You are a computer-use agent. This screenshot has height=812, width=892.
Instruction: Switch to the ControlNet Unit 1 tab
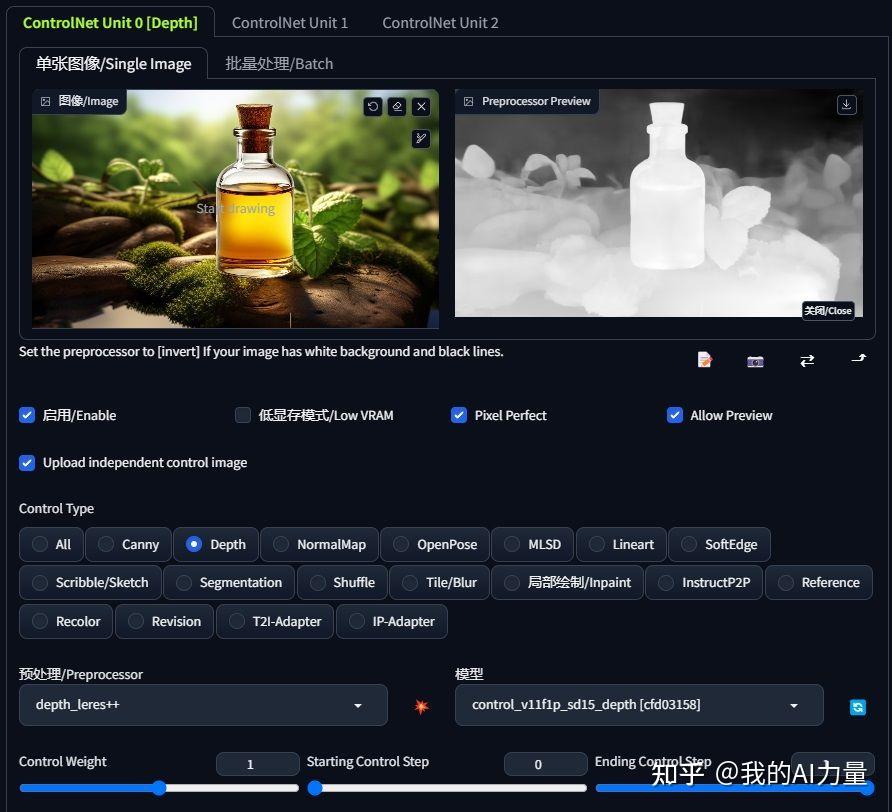[x=290, y=22]
